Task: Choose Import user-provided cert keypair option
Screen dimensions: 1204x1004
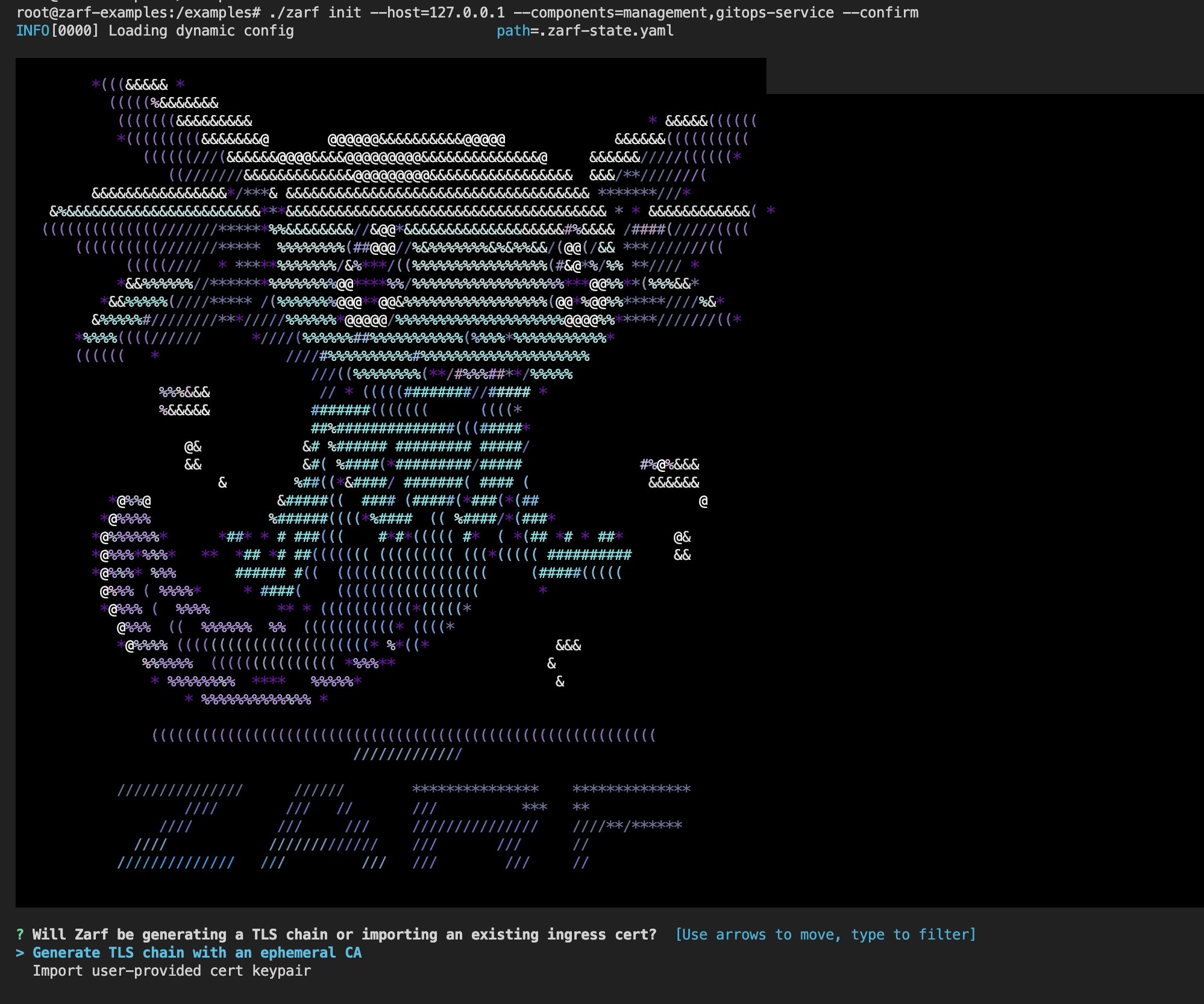Action: coord(172,971)
